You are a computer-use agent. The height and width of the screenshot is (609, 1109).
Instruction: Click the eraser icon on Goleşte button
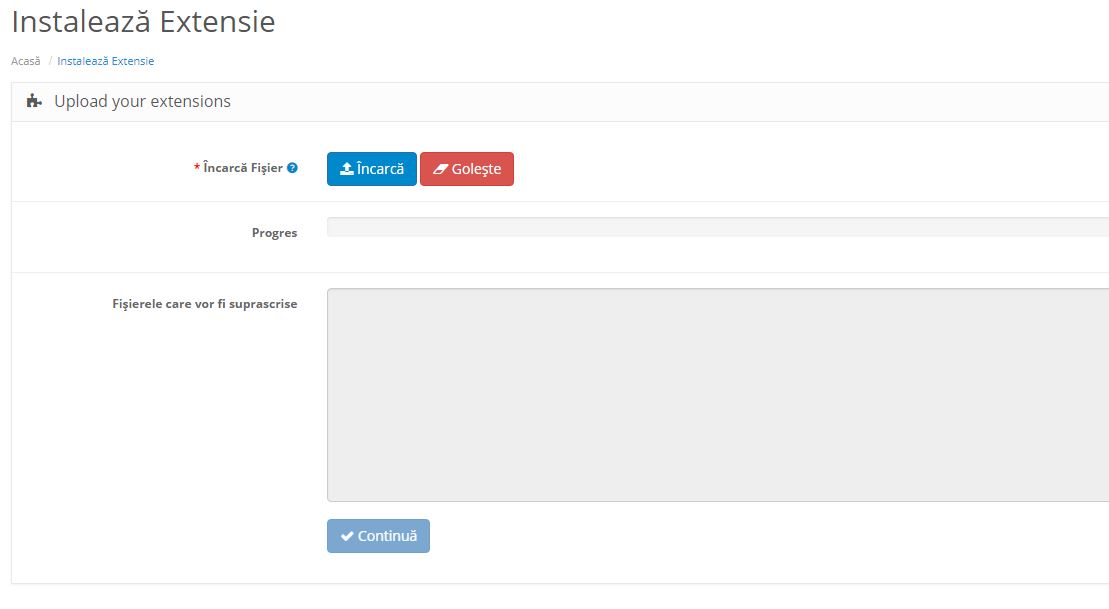pos(440,170)
